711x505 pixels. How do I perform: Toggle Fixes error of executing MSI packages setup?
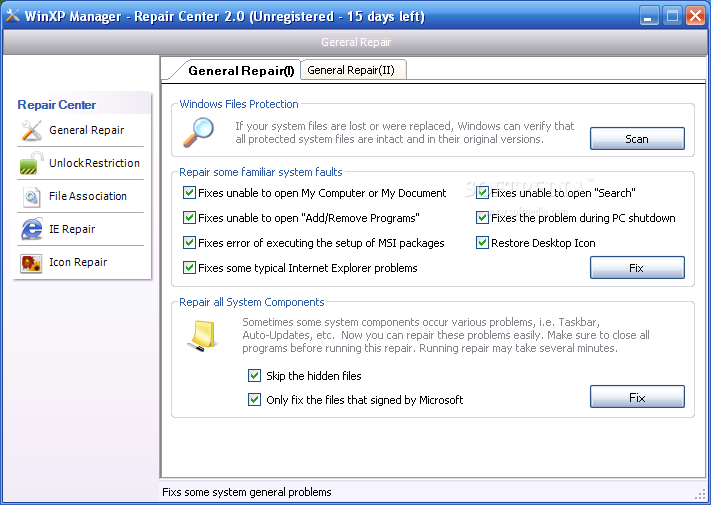click(189, 243)
